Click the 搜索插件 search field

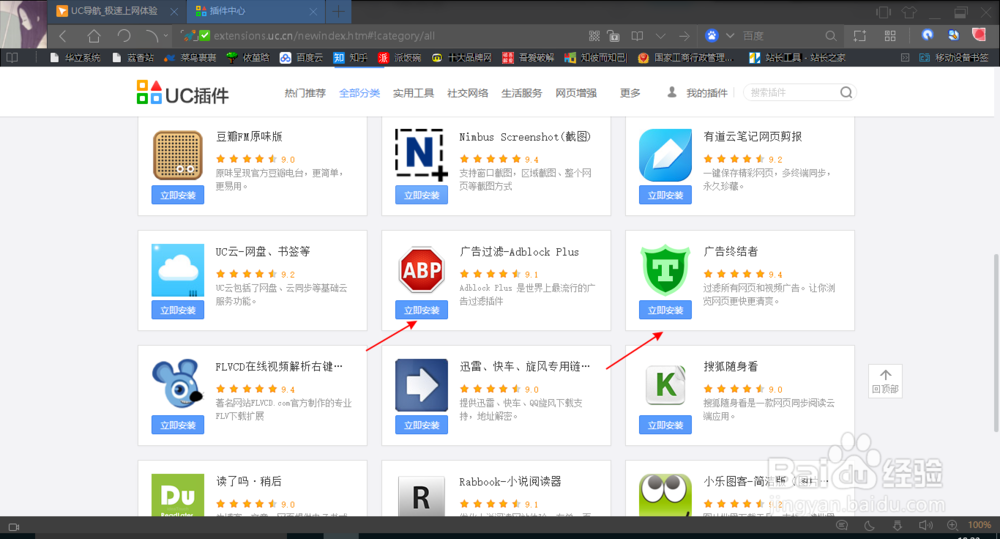click(791, 92)
